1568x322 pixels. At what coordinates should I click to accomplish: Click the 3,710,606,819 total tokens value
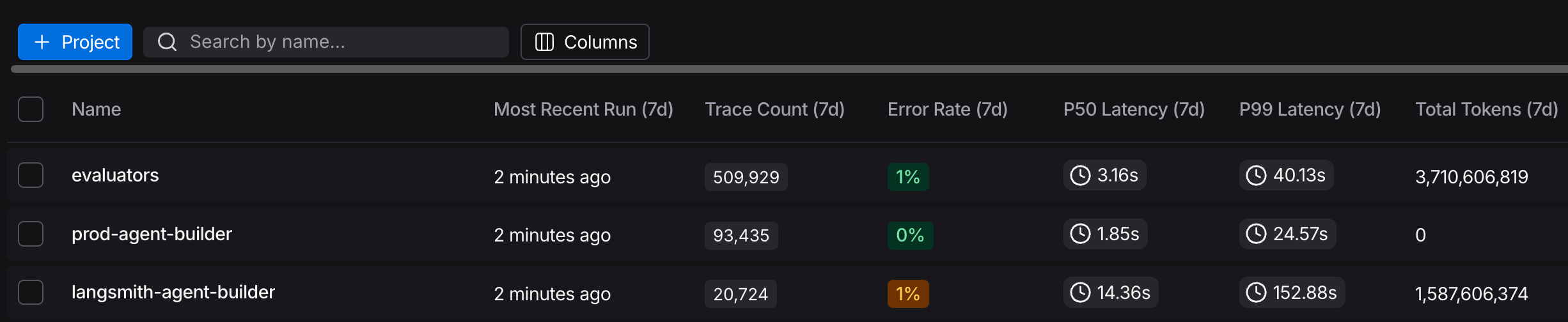click(1471, 177)
